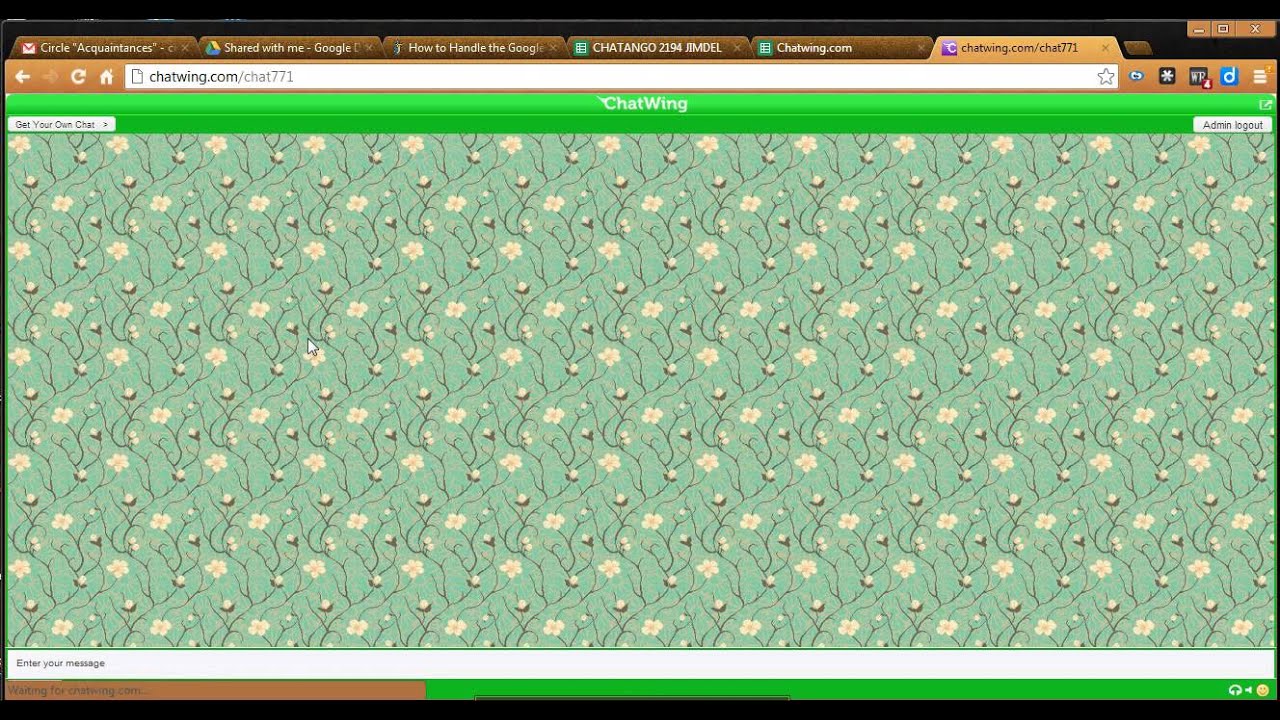Open the Chrome hamburger menu
Image resolution: width=1280 pixels, height=720 pixels.
point(1260,76)
